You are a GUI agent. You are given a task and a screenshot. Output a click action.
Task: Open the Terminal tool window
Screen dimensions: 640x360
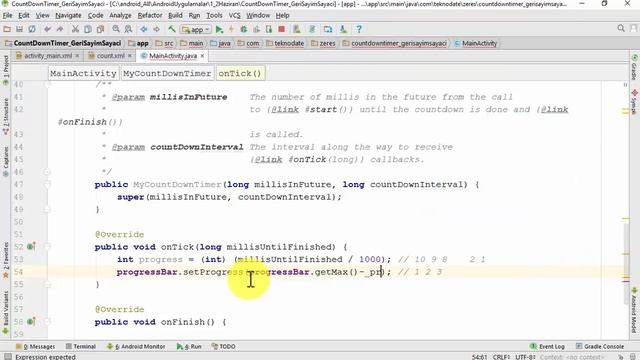coord(80,347)
